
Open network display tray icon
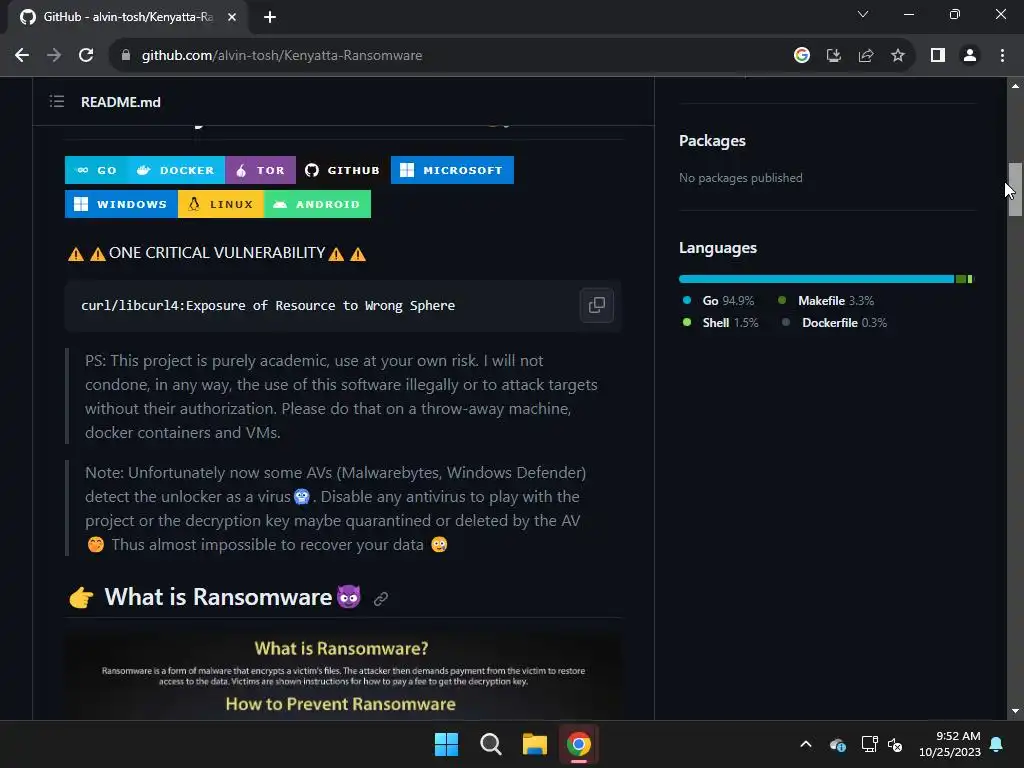[869, 744]
